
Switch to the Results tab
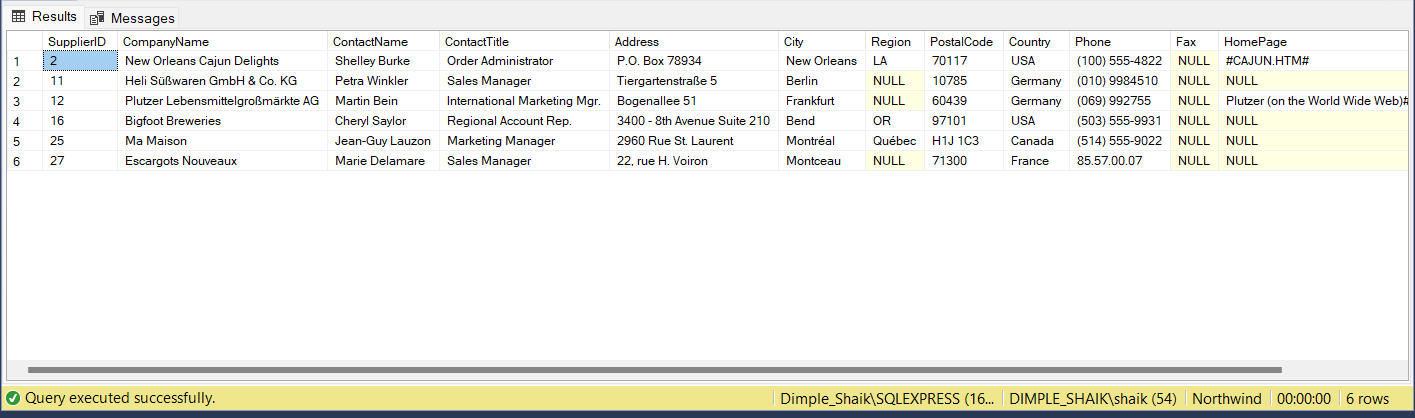coord(53,17)
